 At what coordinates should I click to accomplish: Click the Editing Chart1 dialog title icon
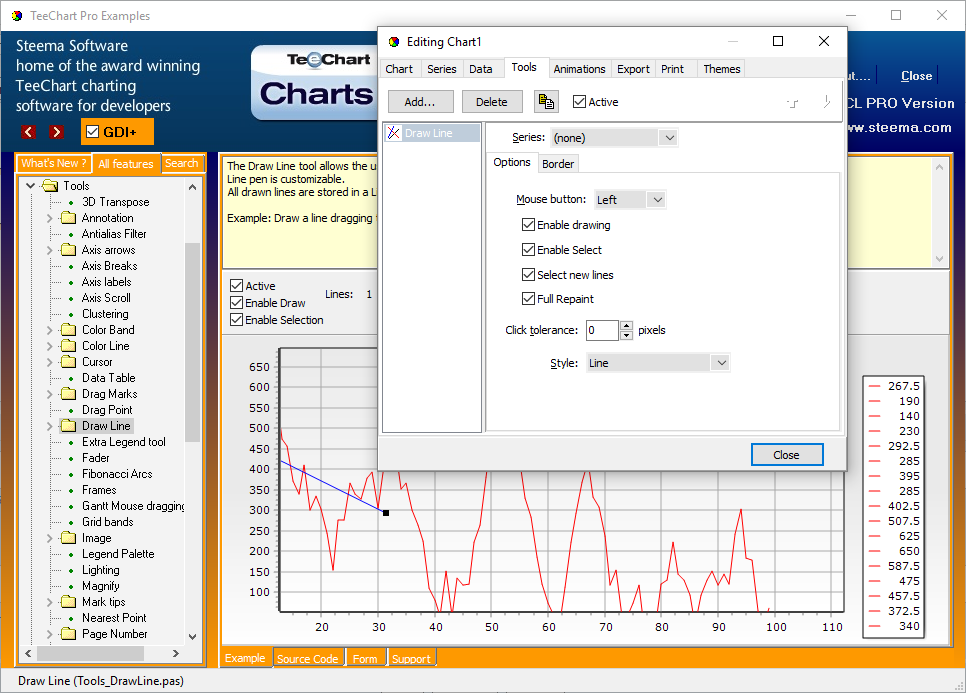click(x=394, y=42)
